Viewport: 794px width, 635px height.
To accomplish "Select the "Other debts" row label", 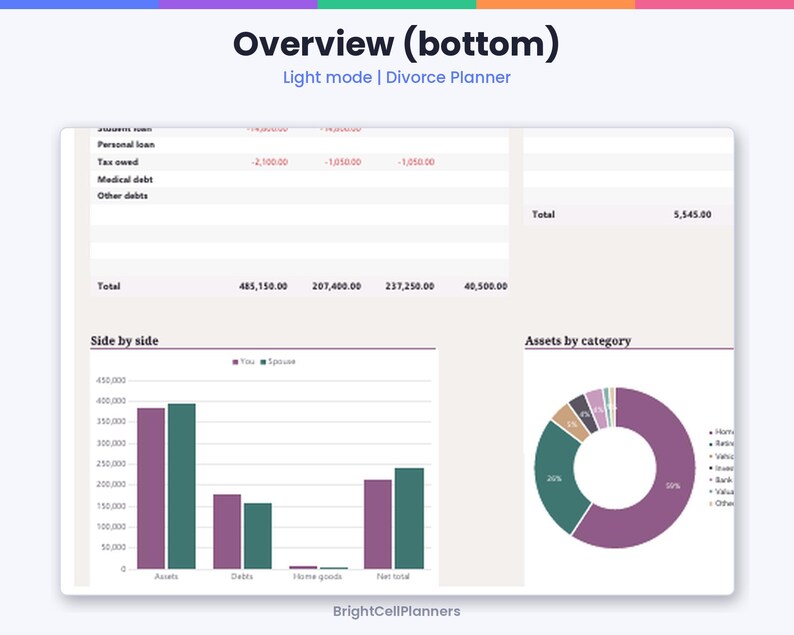I will click(x=122, y=195).
